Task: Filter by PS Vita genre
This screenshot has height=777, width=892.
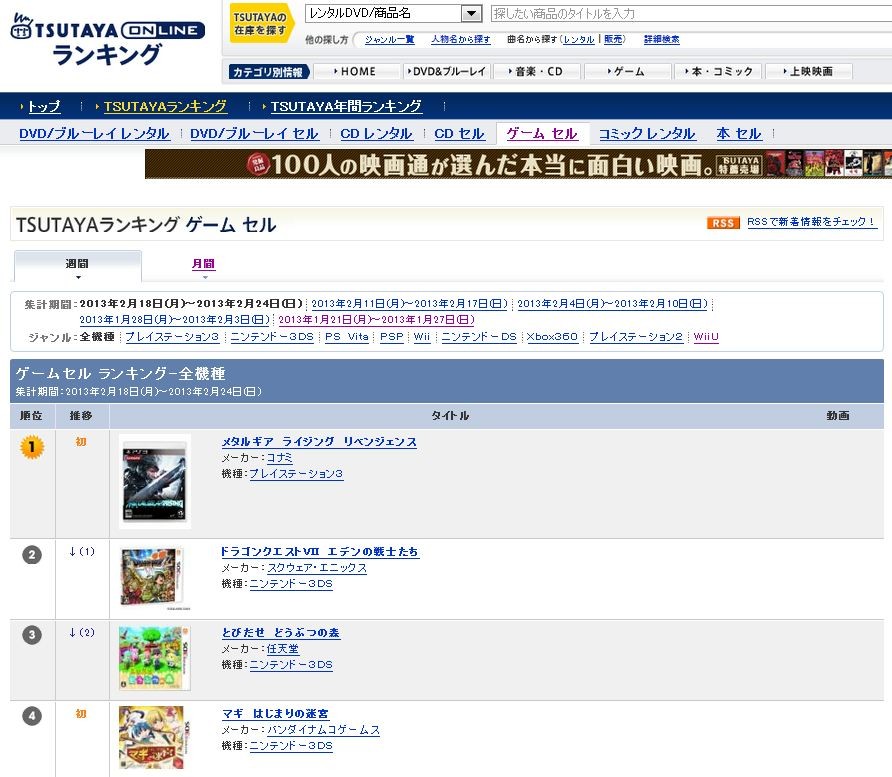Action: (x=346, y=337)
